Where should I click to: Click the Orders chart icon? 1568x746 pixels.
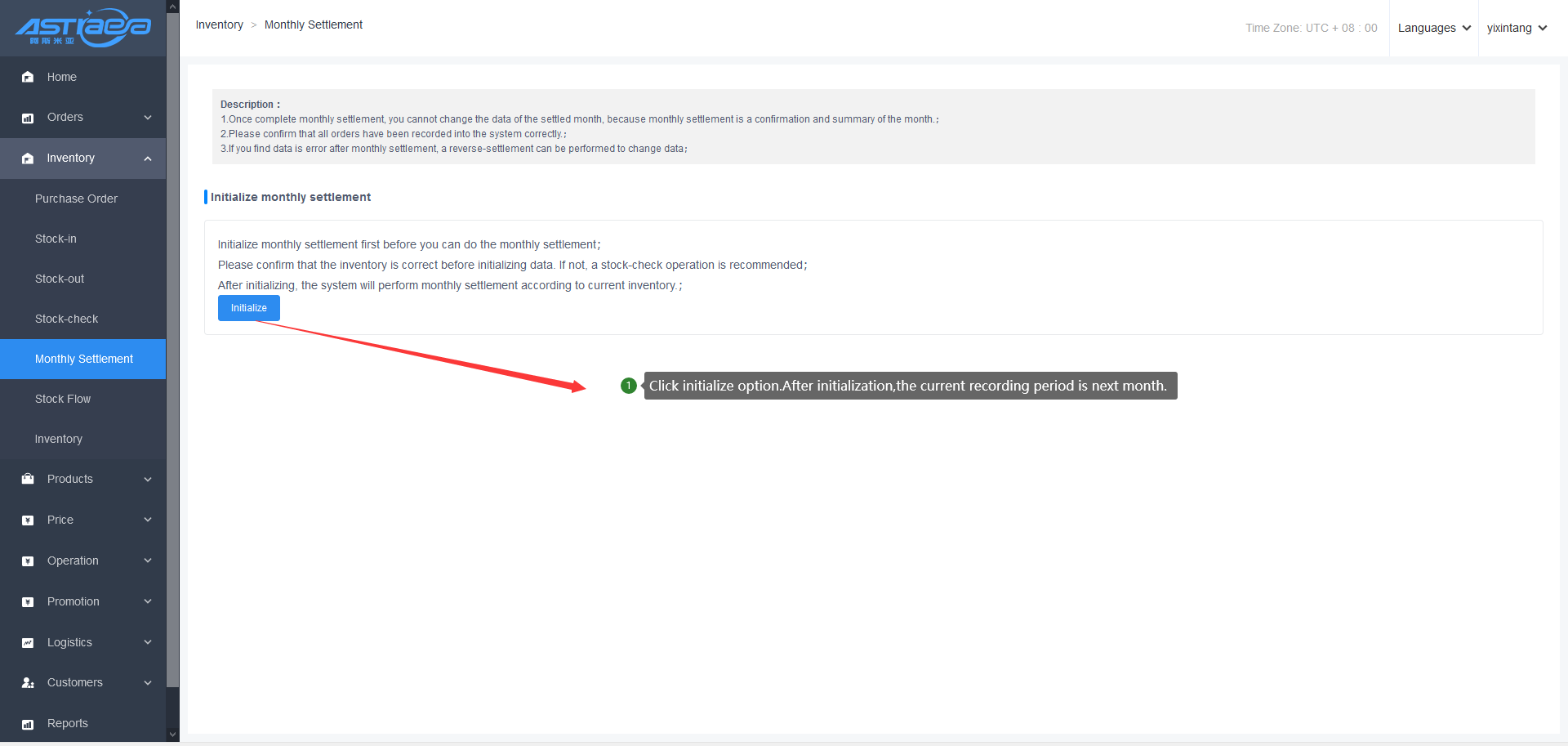pyautogui.click(x=28, y=118)
